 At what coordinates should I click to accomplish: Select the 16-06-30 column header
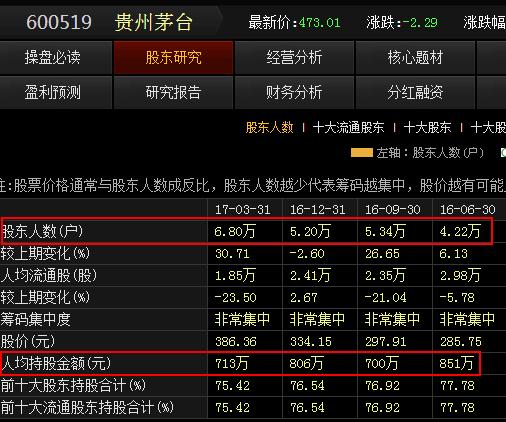coord(467,210)
